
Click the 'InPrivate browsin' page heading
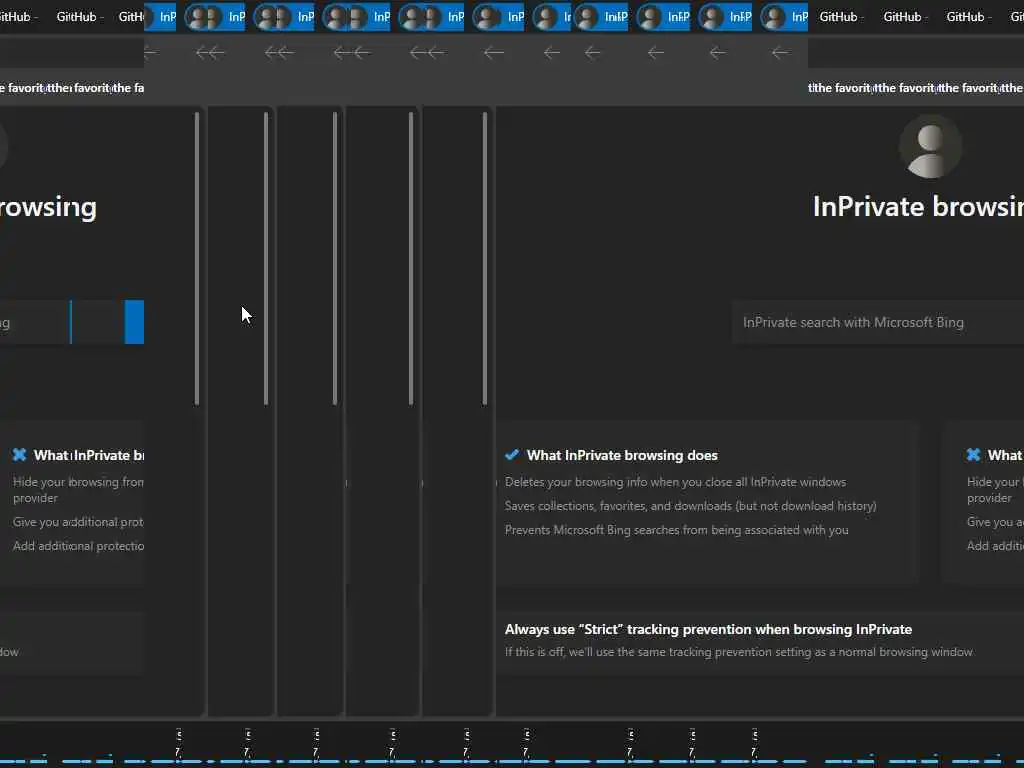(x=918, y=207)
